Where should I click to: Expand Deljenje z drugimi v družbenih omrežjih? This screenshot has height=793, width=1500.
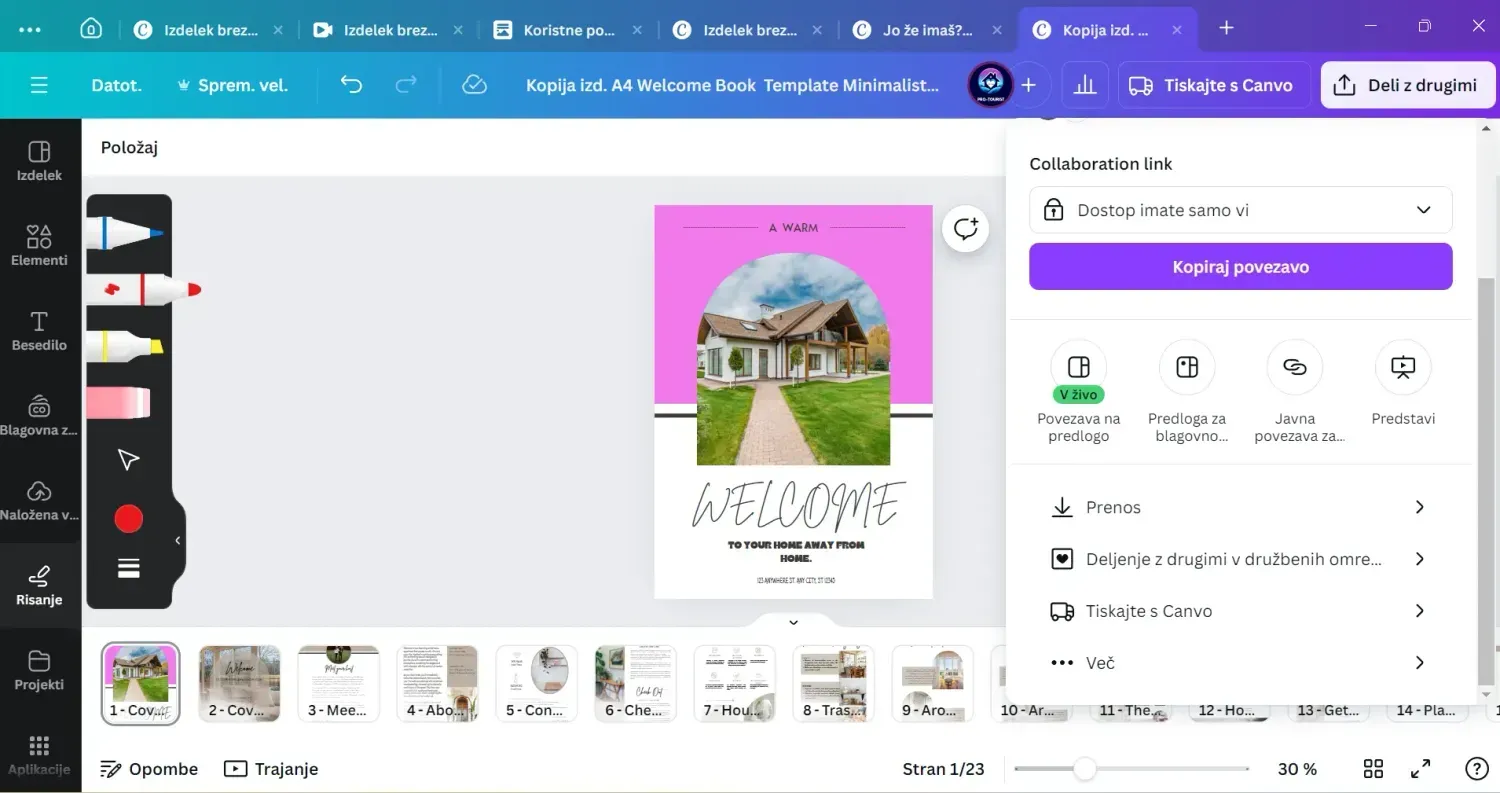click(x=1240, y=559)
